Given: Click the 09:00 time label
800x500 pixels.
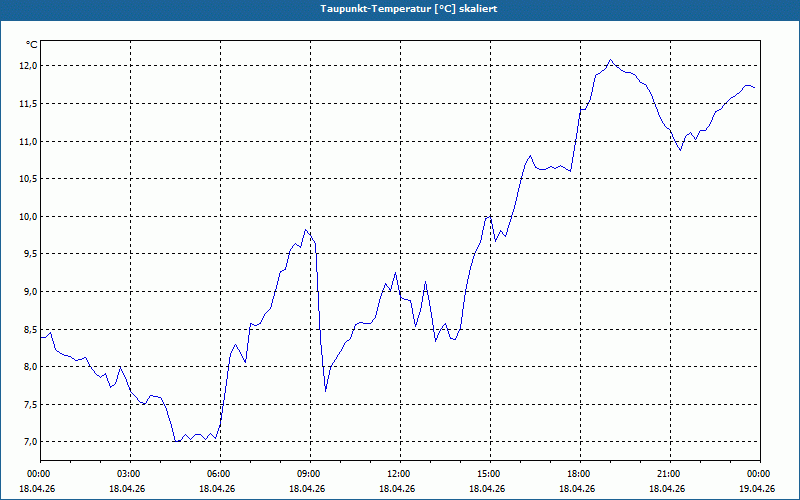Looking at the screenshot, I should click(x=310, y=474).
